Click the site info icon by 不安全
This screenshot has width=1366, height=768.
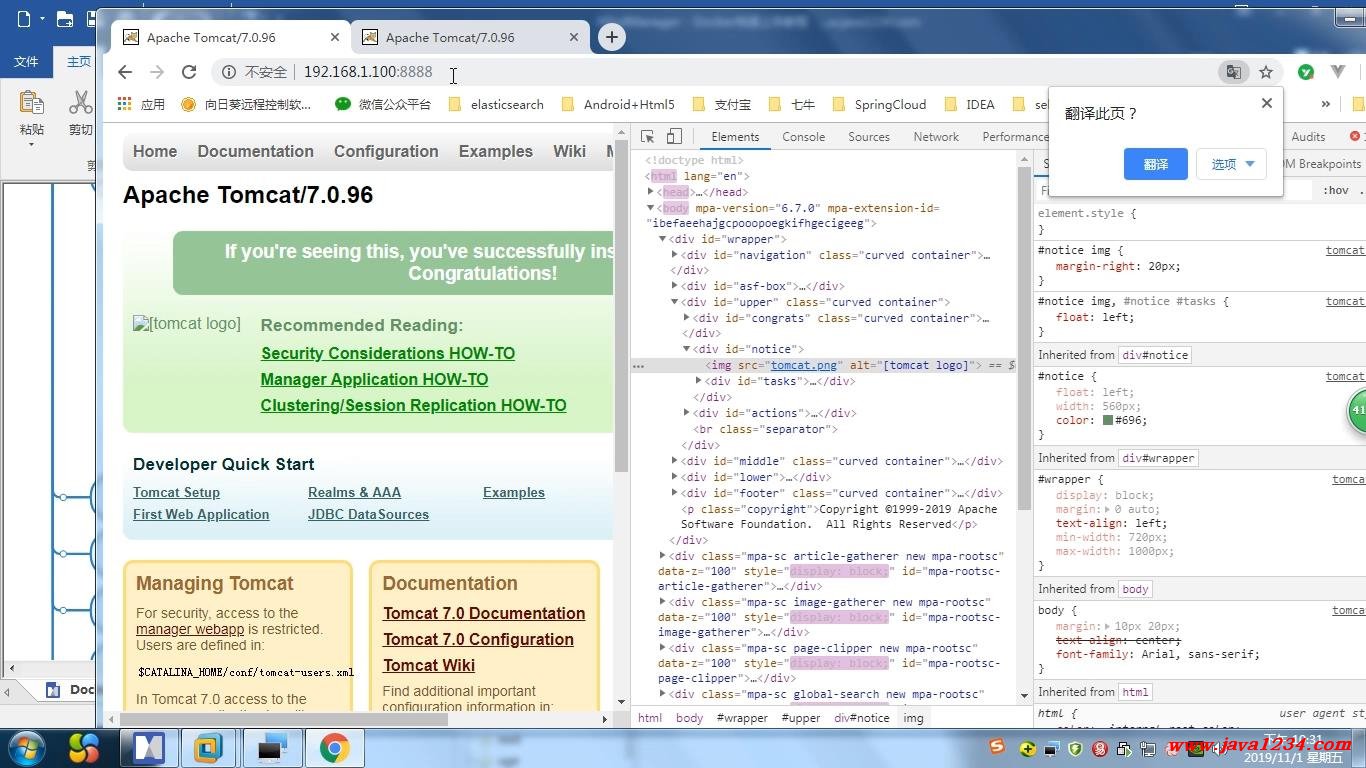(x=229, y=72)
